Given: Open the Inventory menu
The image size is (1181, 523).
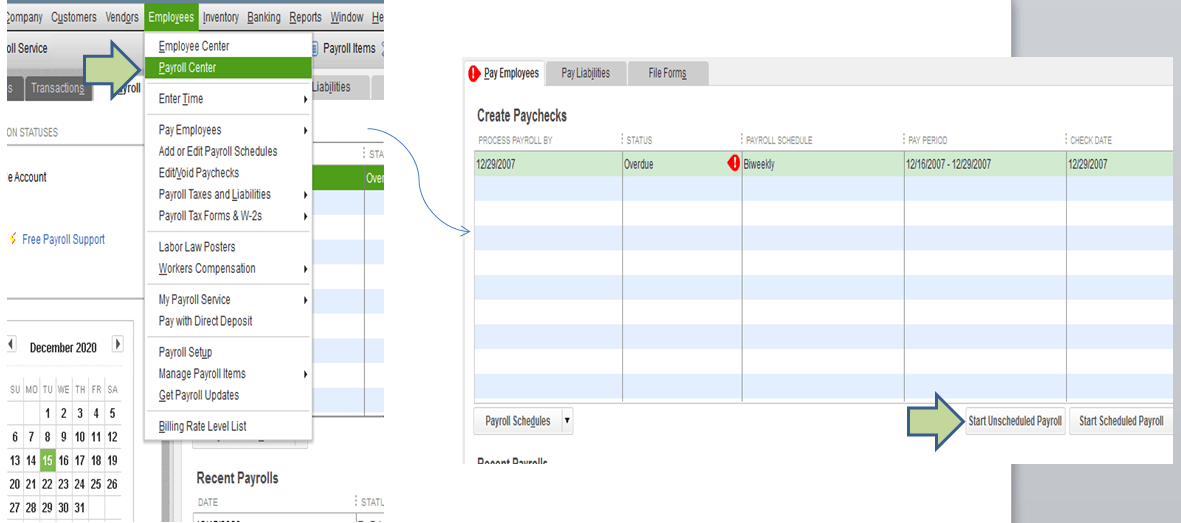Looking at the screenshot, I should pyautogui.click(x=221, y=17).
